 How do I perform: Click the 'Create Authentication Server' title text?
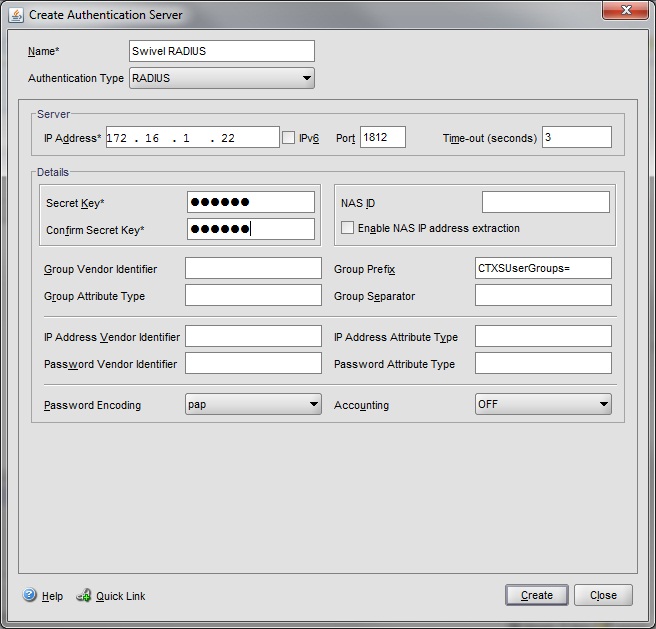coord(105,15)
